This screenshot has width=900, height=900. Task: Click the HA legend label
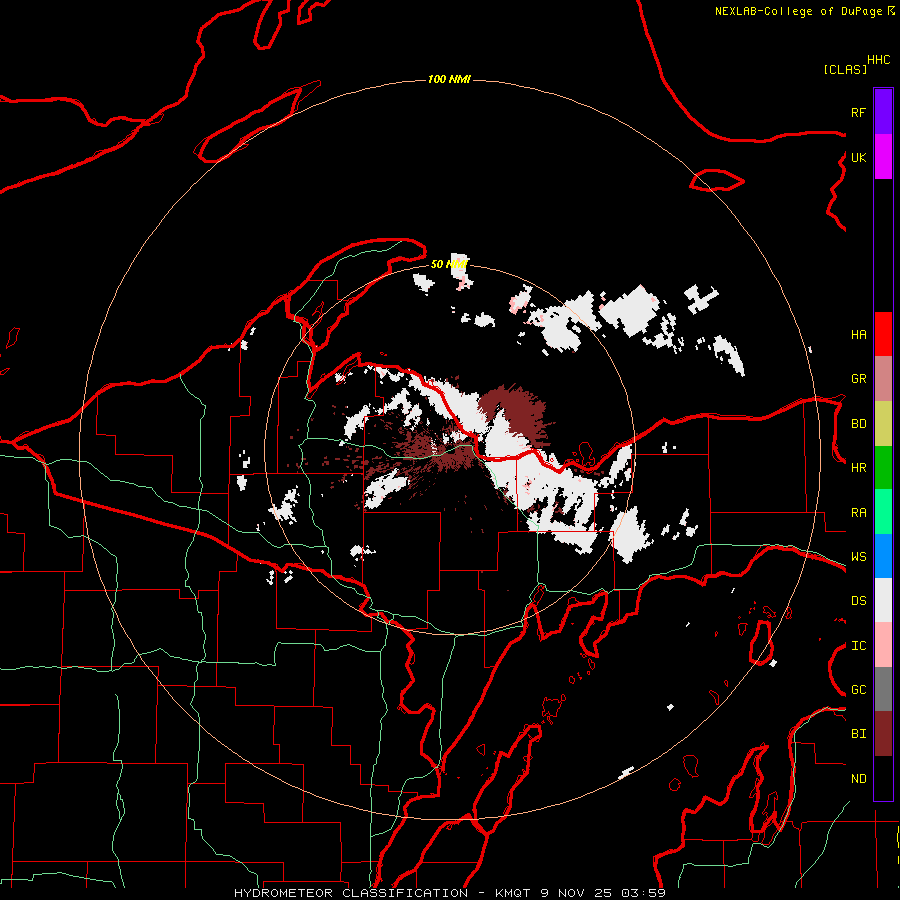(858, 334)
